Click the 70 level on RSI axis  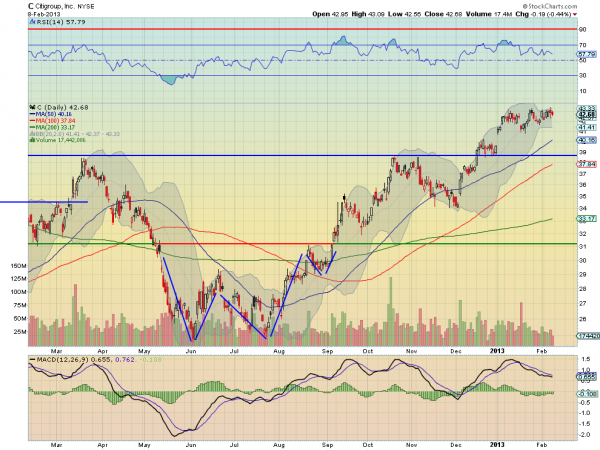pyautogui.click(x=582, y=45)
